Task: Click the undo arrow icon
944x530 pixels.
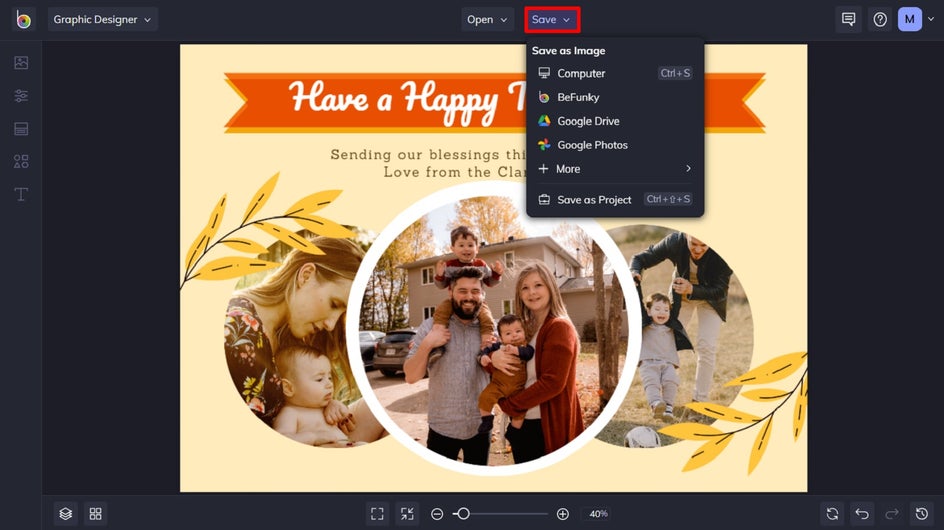Action: pyautogui.click(x=862, y=514)
